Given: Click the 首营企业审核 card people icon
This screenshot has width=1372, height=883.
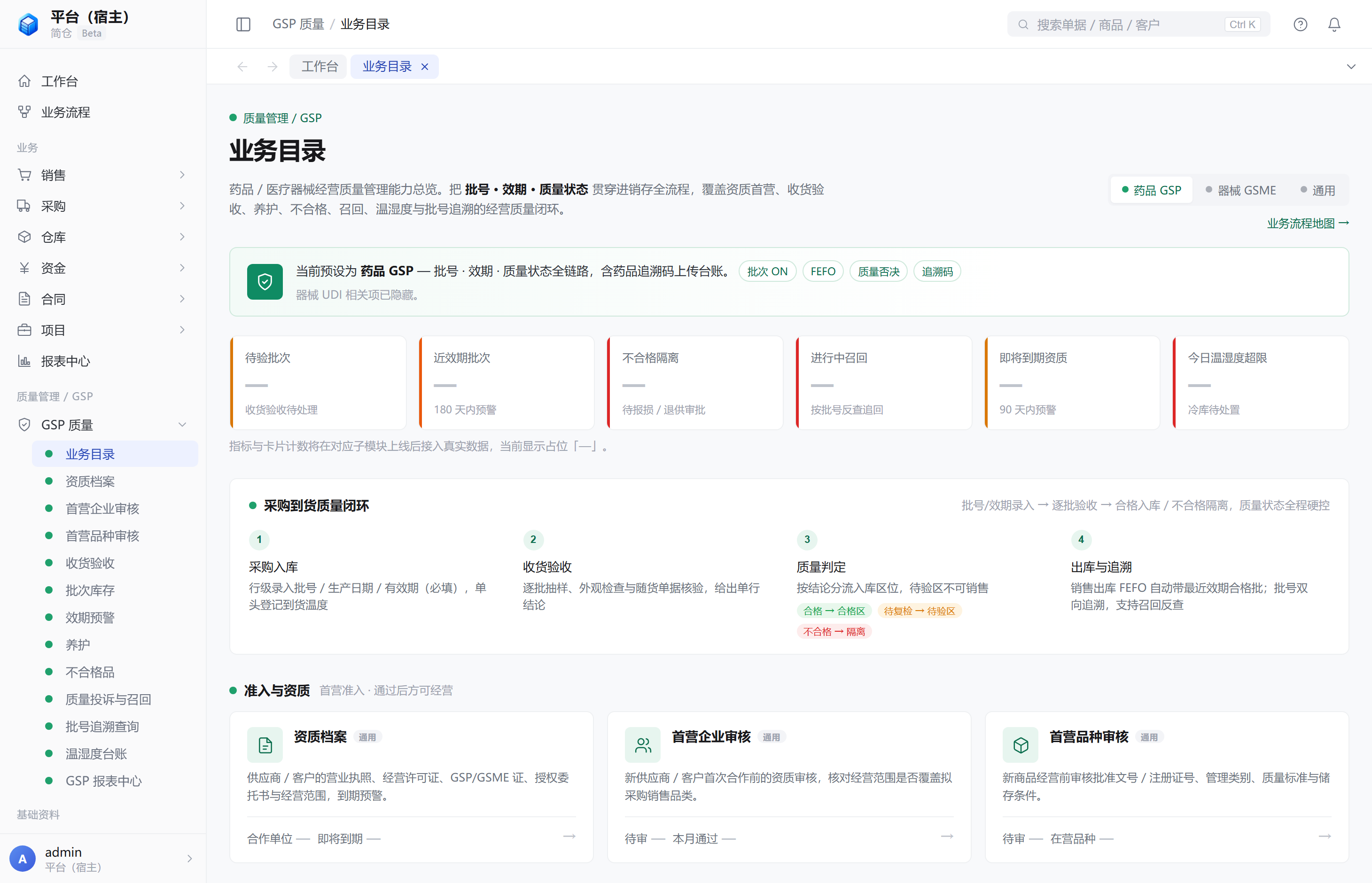Looking at the screenshot, I should (642, 745).
